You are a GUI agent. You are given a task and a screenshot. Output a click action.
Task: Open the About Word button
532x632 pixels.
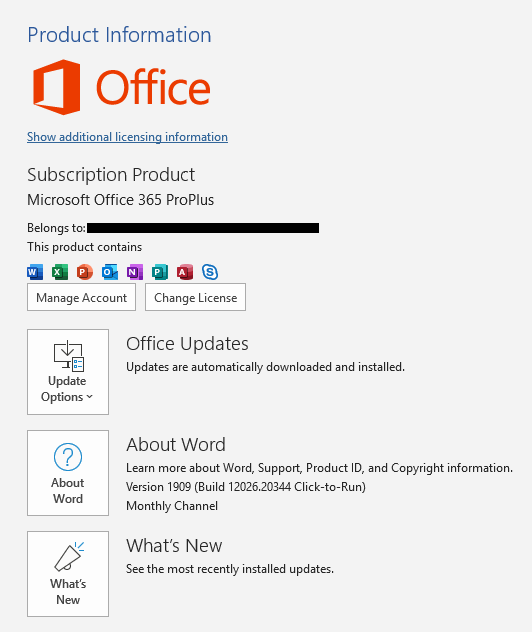[68, 473]
